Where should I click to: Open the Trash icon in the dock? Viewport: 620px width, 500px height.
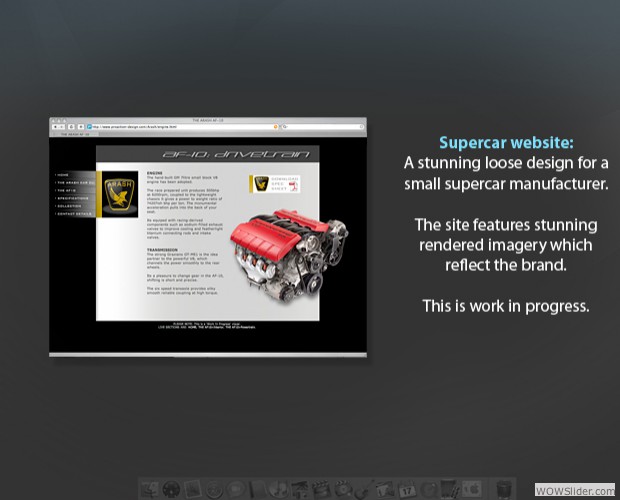pyautogui.click(x=507, y=489)
